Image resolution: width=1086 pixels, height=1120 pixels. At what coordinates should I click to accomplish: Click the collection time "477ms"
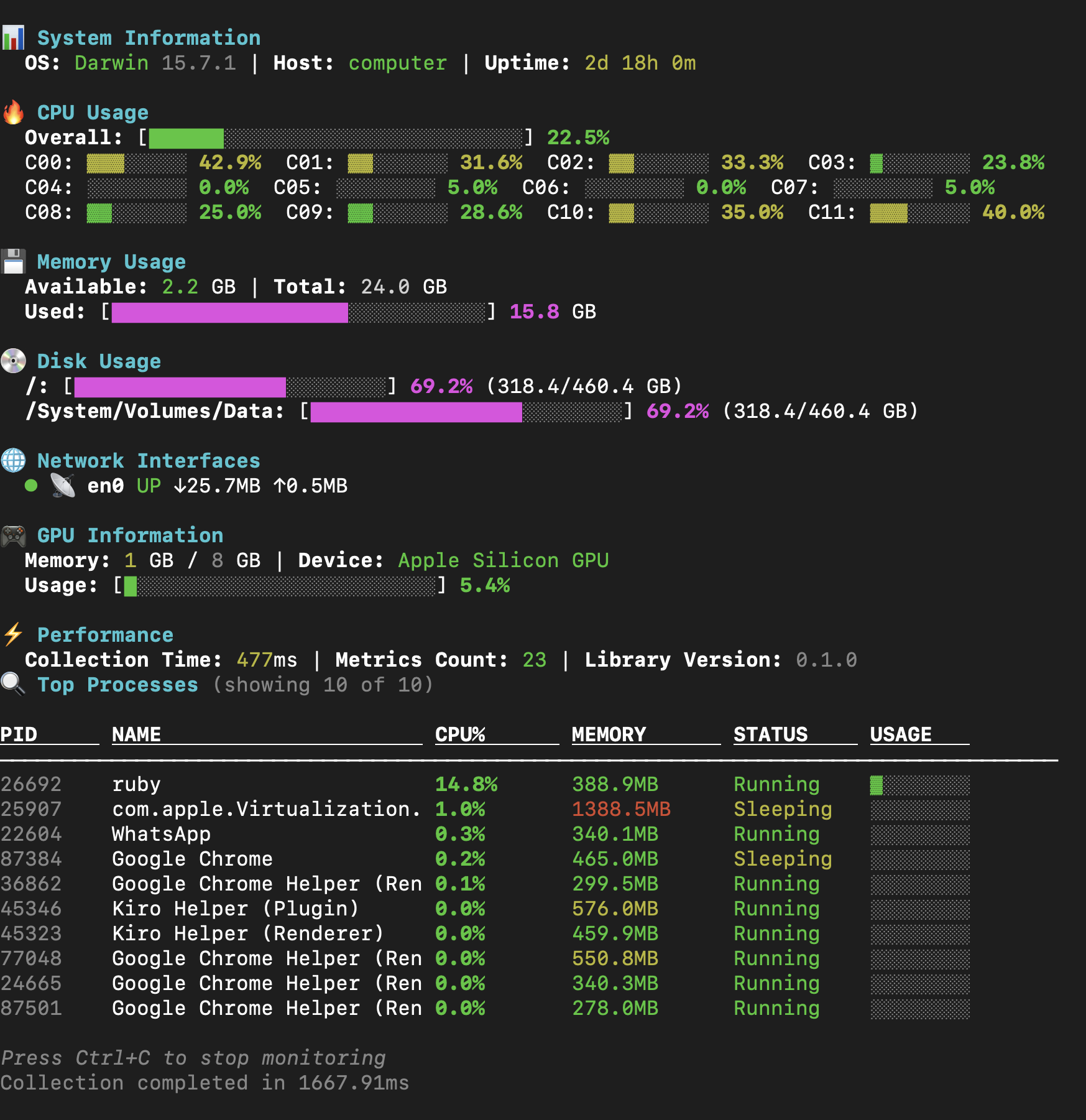[x=267, y=660]
